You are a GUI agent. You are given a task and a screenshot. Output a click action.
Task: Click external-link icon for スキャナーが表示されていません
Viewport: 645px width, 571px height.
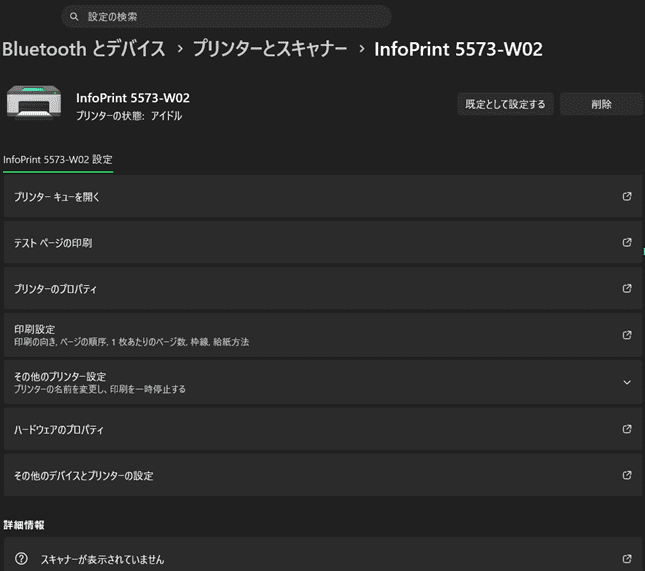[627, 559]
